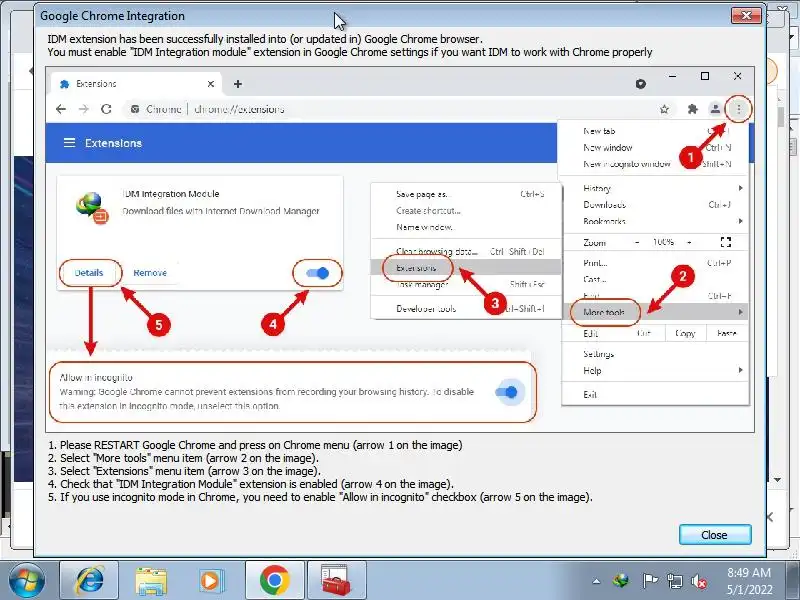Viewport: 800px width, 600px height.
Task: Click the Close button in IDM dialog
Action: tap(715, 535)
